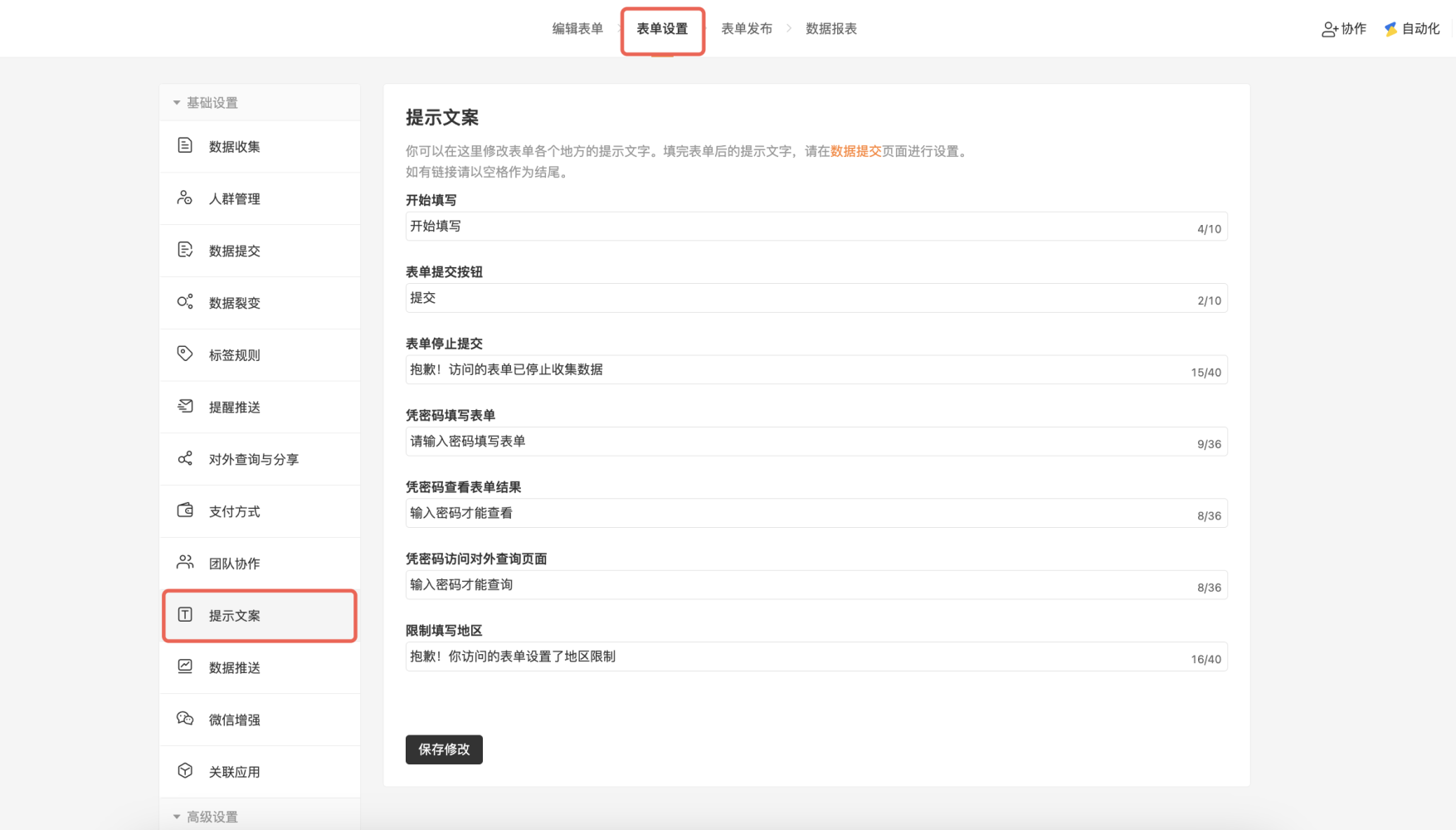Click the 数据收集 sidebar icon
The height and width of the screenshot is (830, 1456).
(x=185, y=146)
